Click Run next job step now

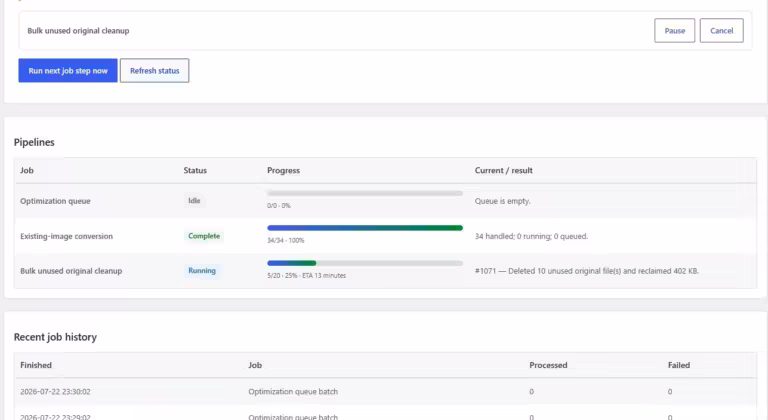click(x=68, y=71)
